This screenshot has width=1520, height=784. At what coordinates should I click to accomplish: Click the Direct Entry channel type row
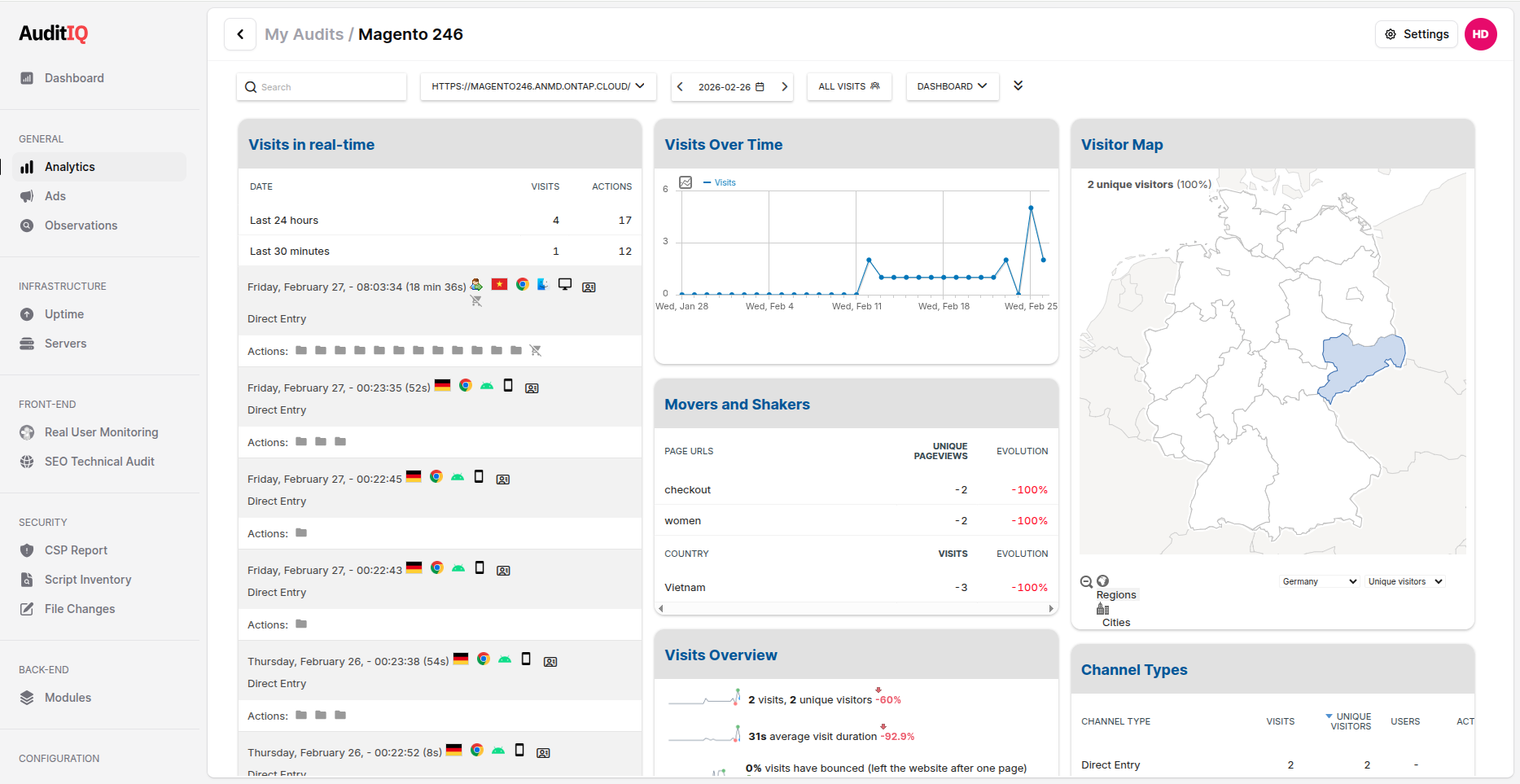(1273, 765)
